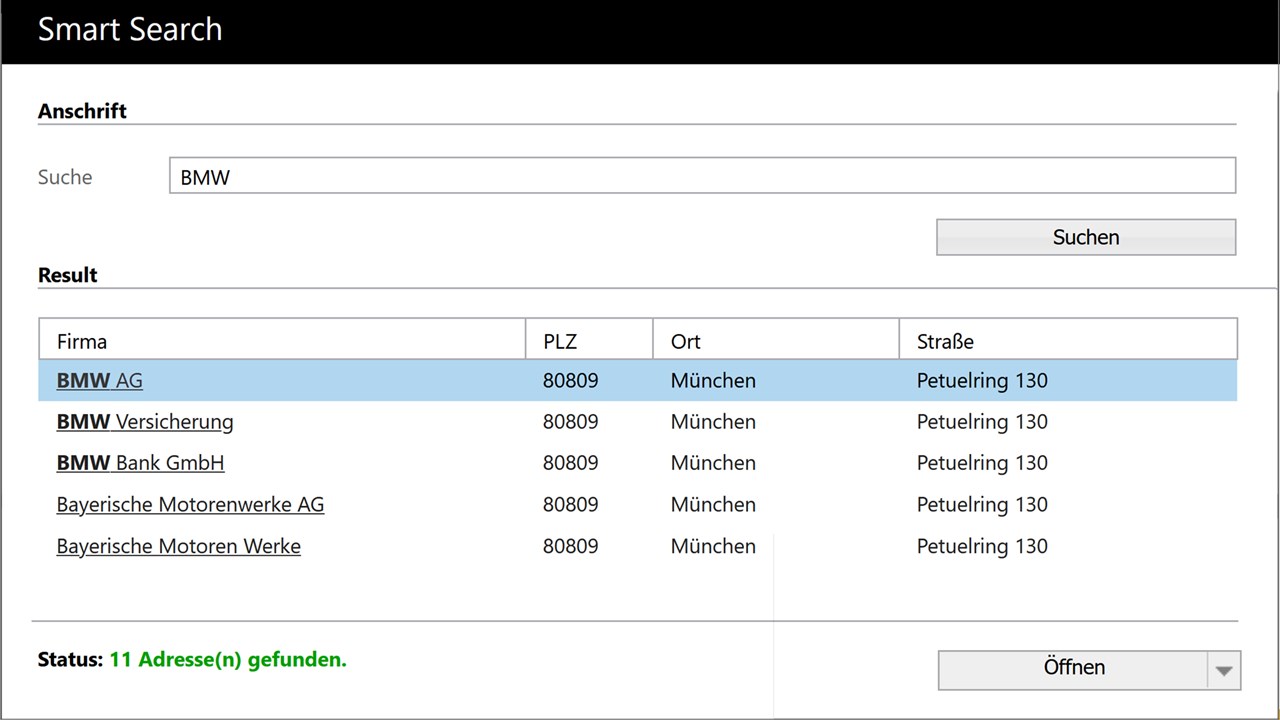This screenshot has width=1280, height=720.
Task: Select München in Bayerische Motorenwerke AG row
Action: coord(713,505)
